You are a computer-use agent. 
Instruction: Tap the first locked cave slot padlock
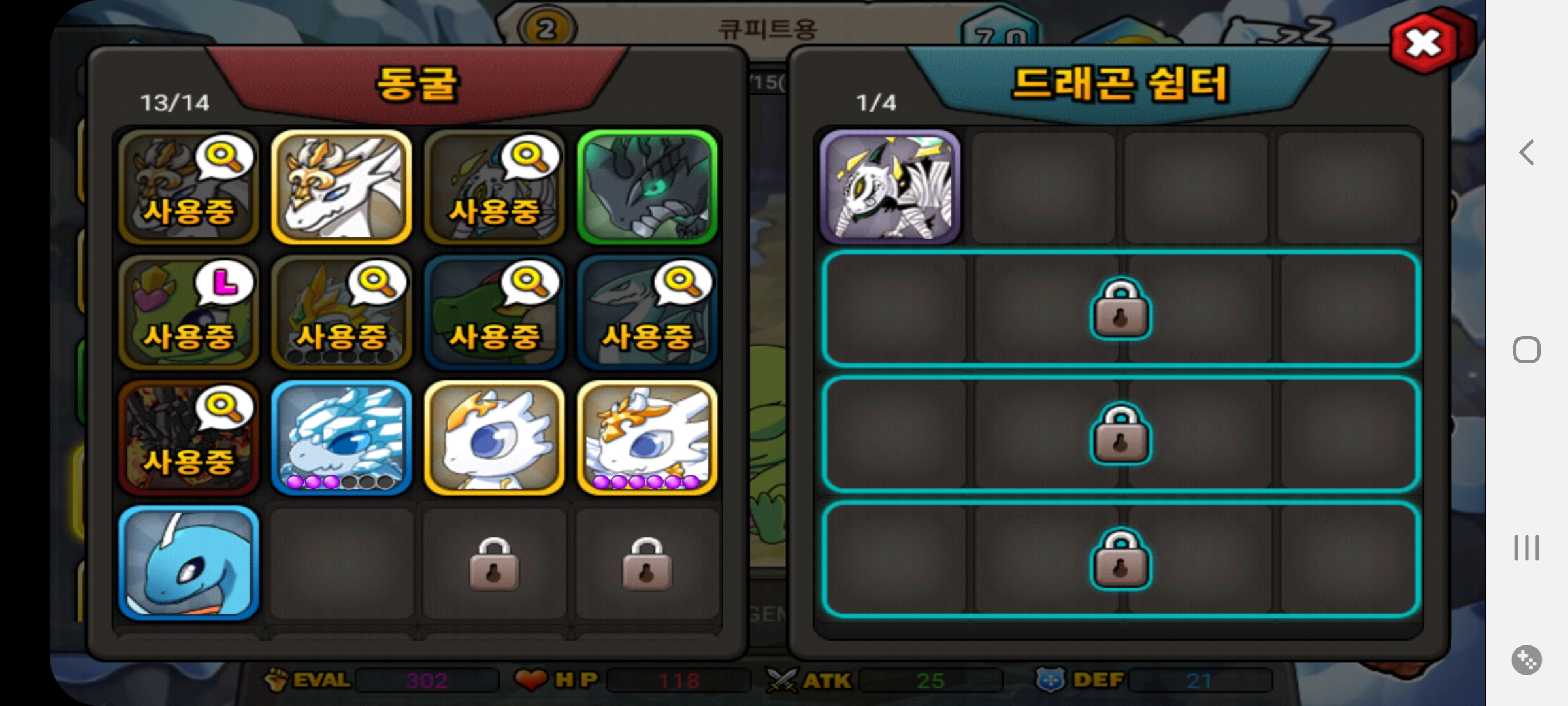(x=494, y=563)
